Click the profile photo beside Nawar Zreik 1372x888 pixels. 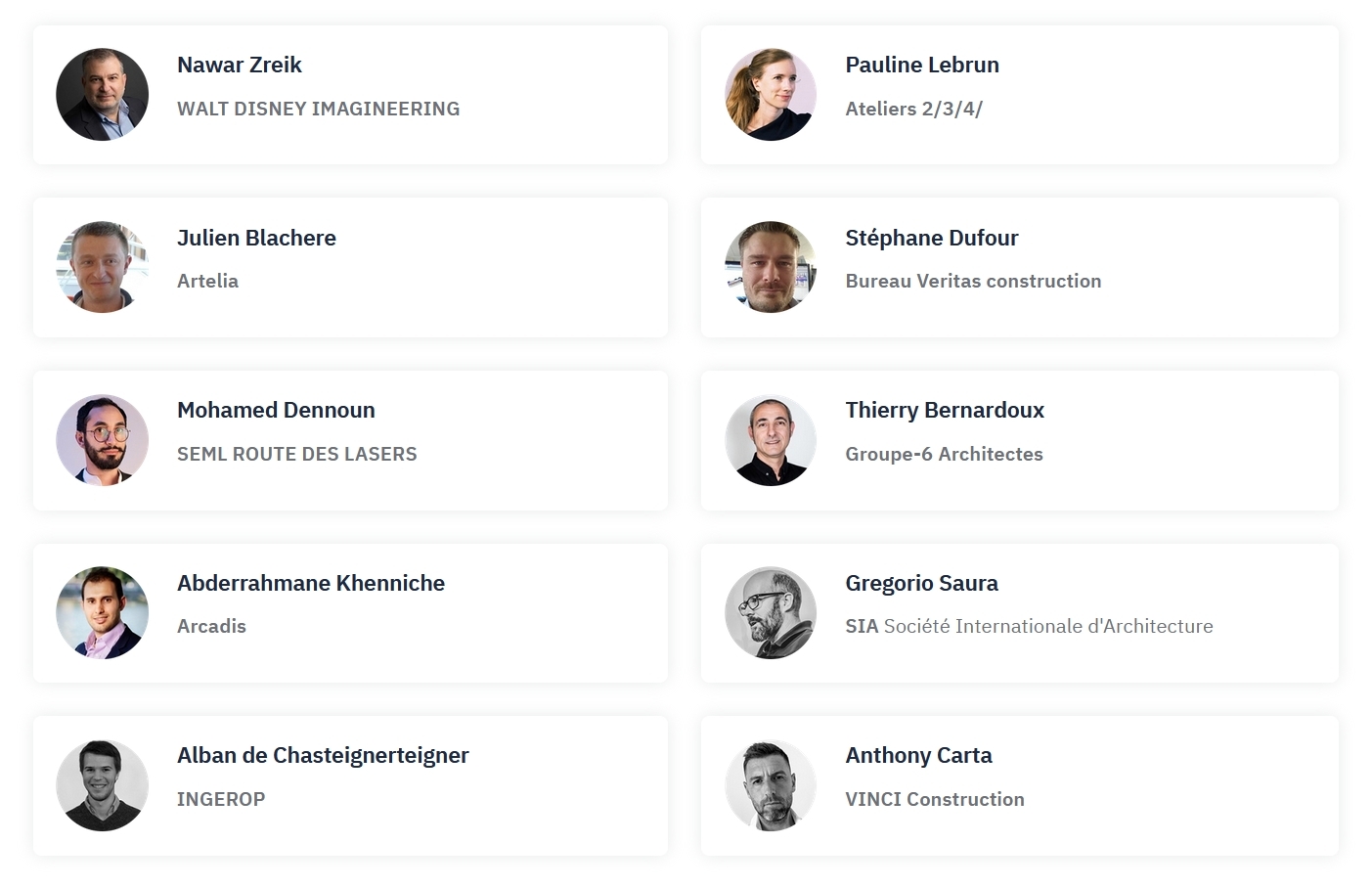point(103,95)
